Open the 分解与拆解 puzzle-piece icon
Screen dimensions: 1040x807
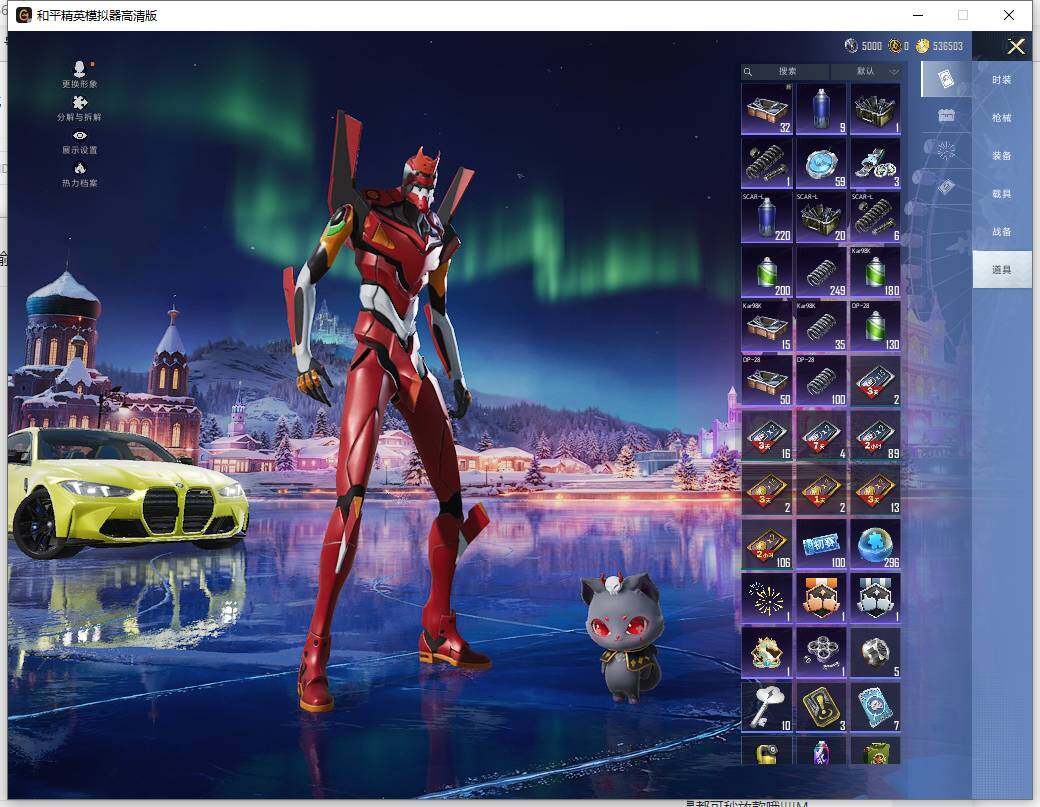click(x=80, y=102)
